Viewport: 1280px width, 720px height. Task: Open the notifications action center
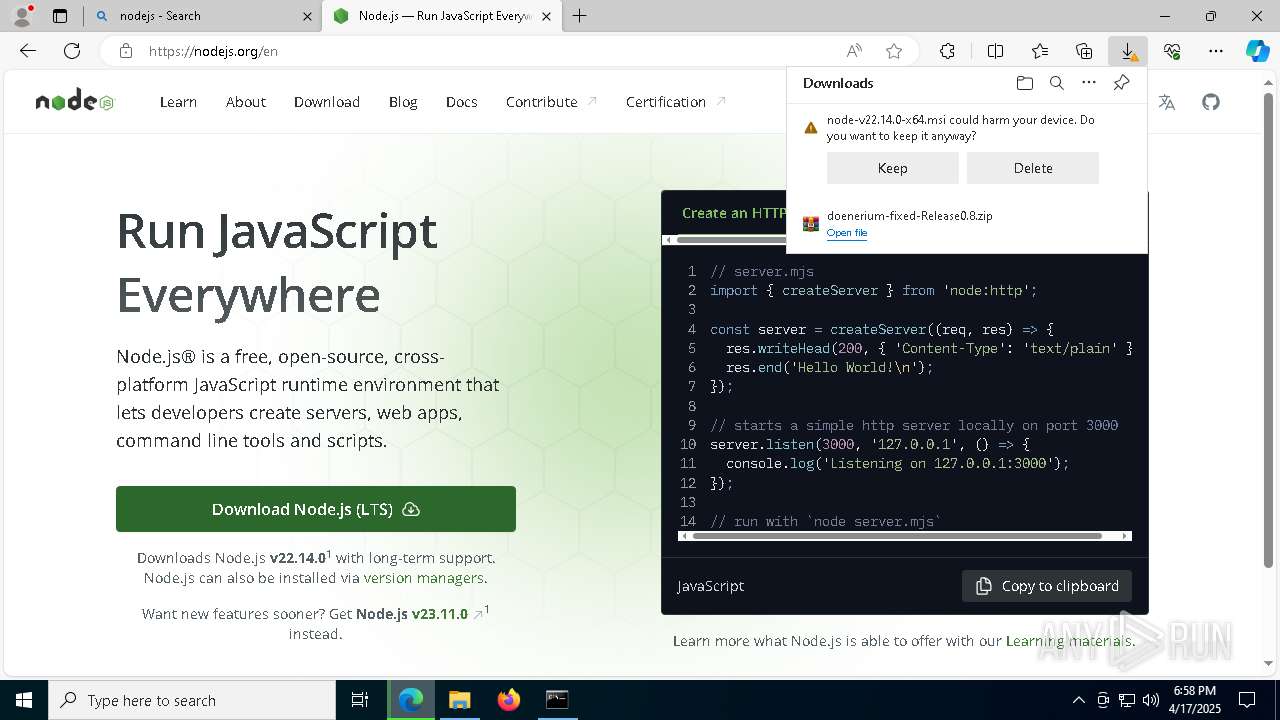[1247, 700]
